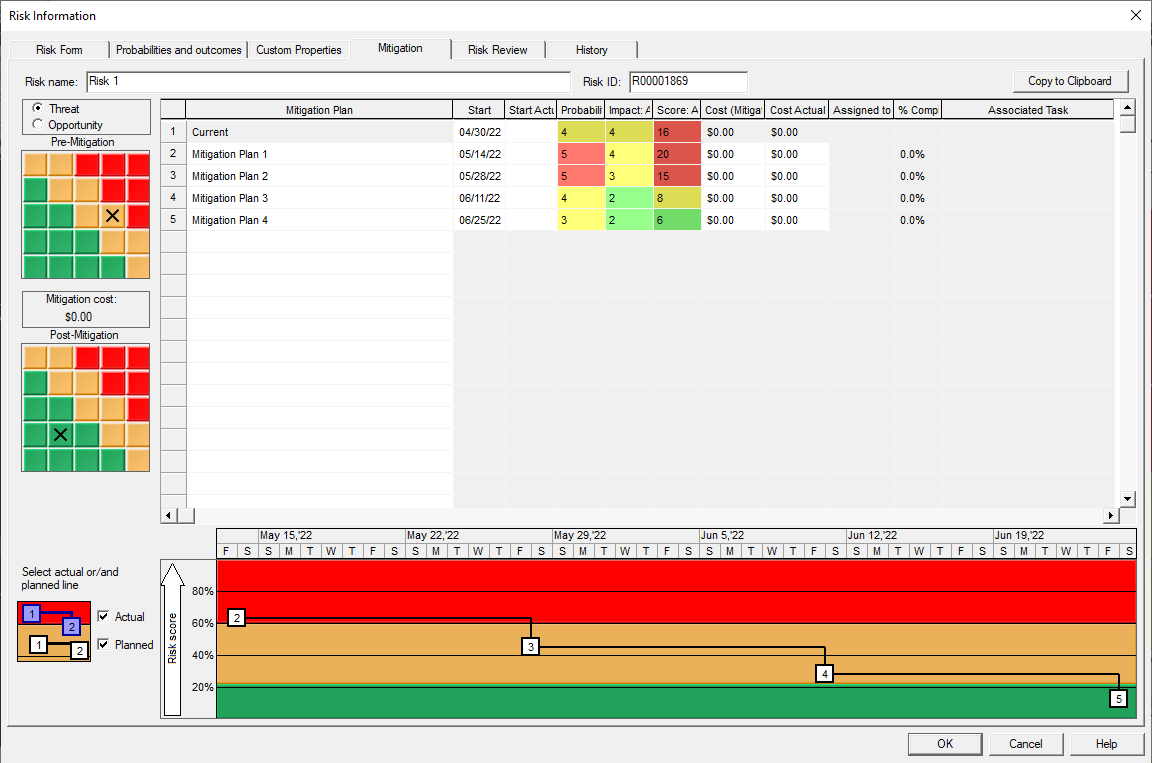Click the horizontal scrollbar right arrow
The height and width of the screenshot is (763, 1152).
(1111, 516)
